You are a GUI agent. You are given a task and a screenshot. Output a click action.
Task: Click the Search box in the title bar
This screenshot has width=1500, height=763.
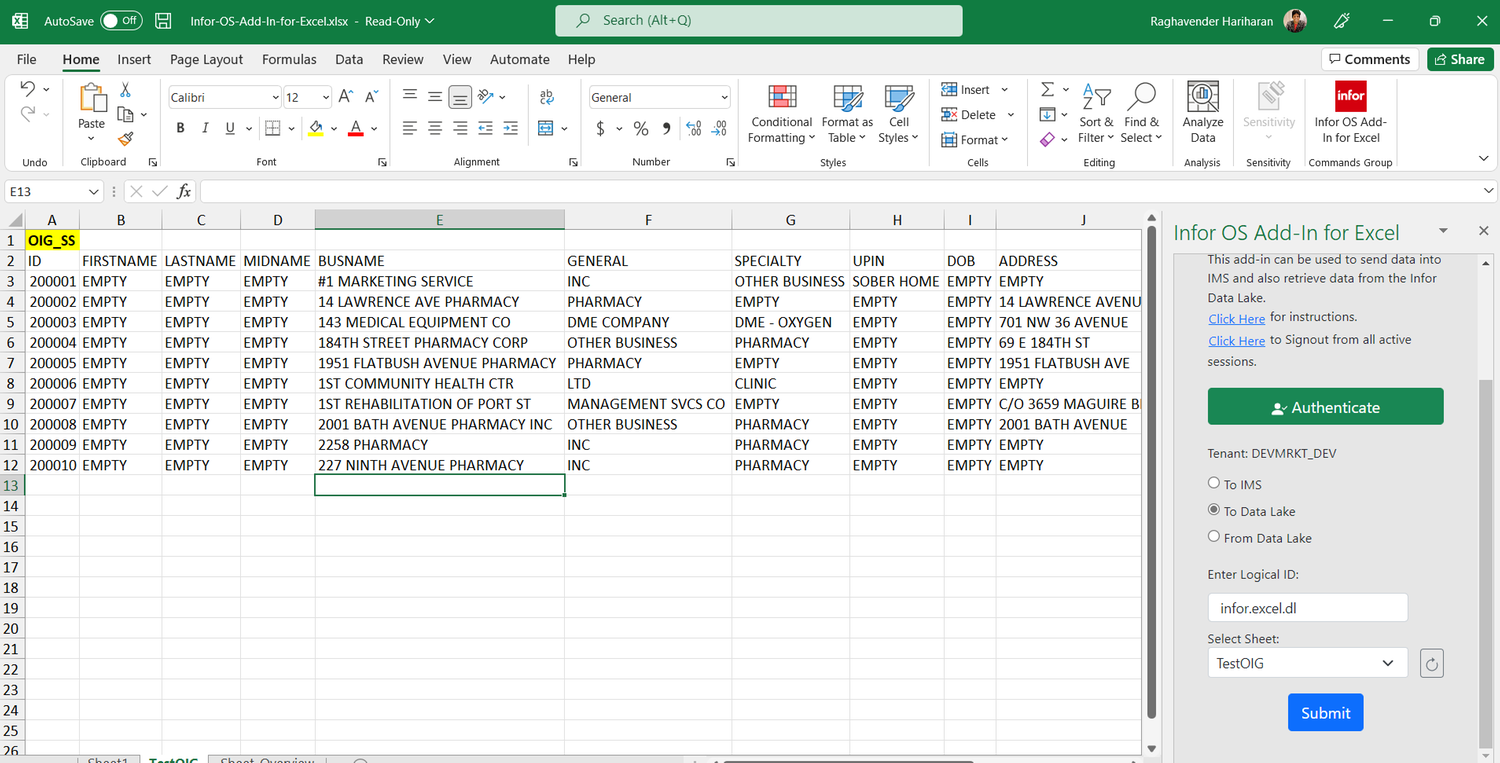tap(759, 20)
